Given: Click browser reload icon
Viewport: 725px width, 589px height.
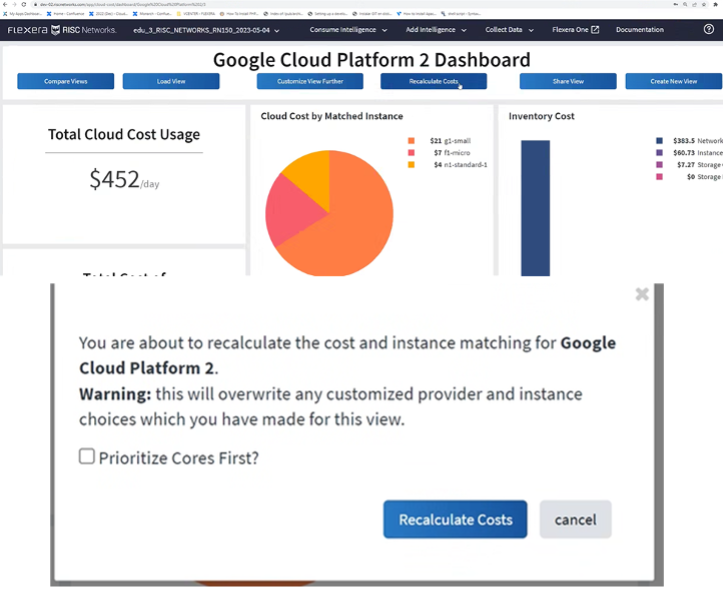Looking at the screenshot, I should pyautogui.click(x=24, y=5).
